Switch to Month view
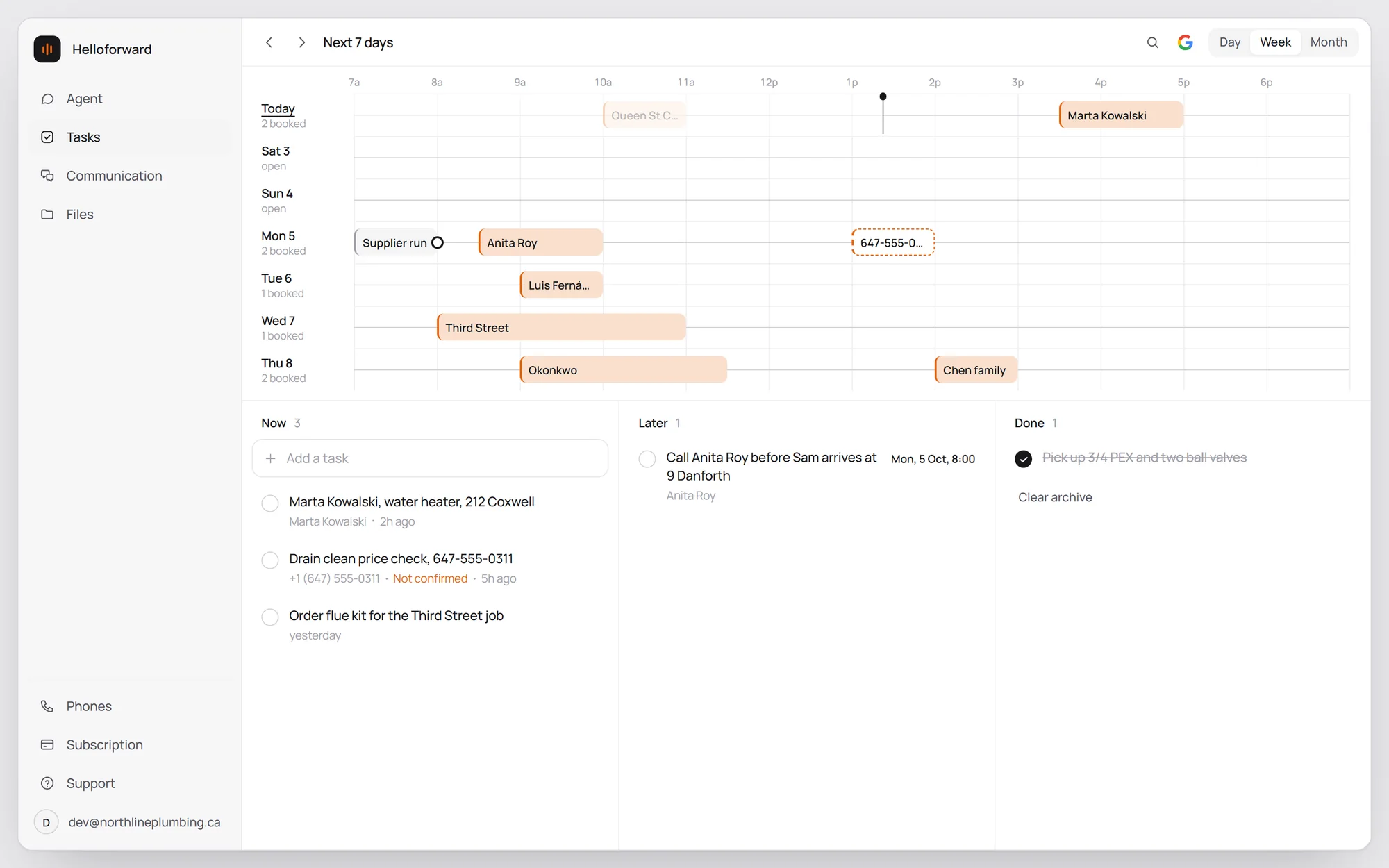The height and width of the screenshot is (868, 1389). click(x=1328, y=42)
